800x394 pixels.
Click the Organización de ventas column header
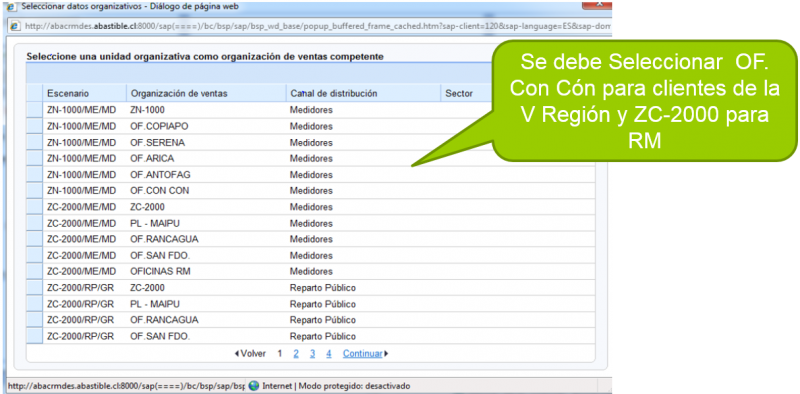pyautogui.click(x=206, y=93)
